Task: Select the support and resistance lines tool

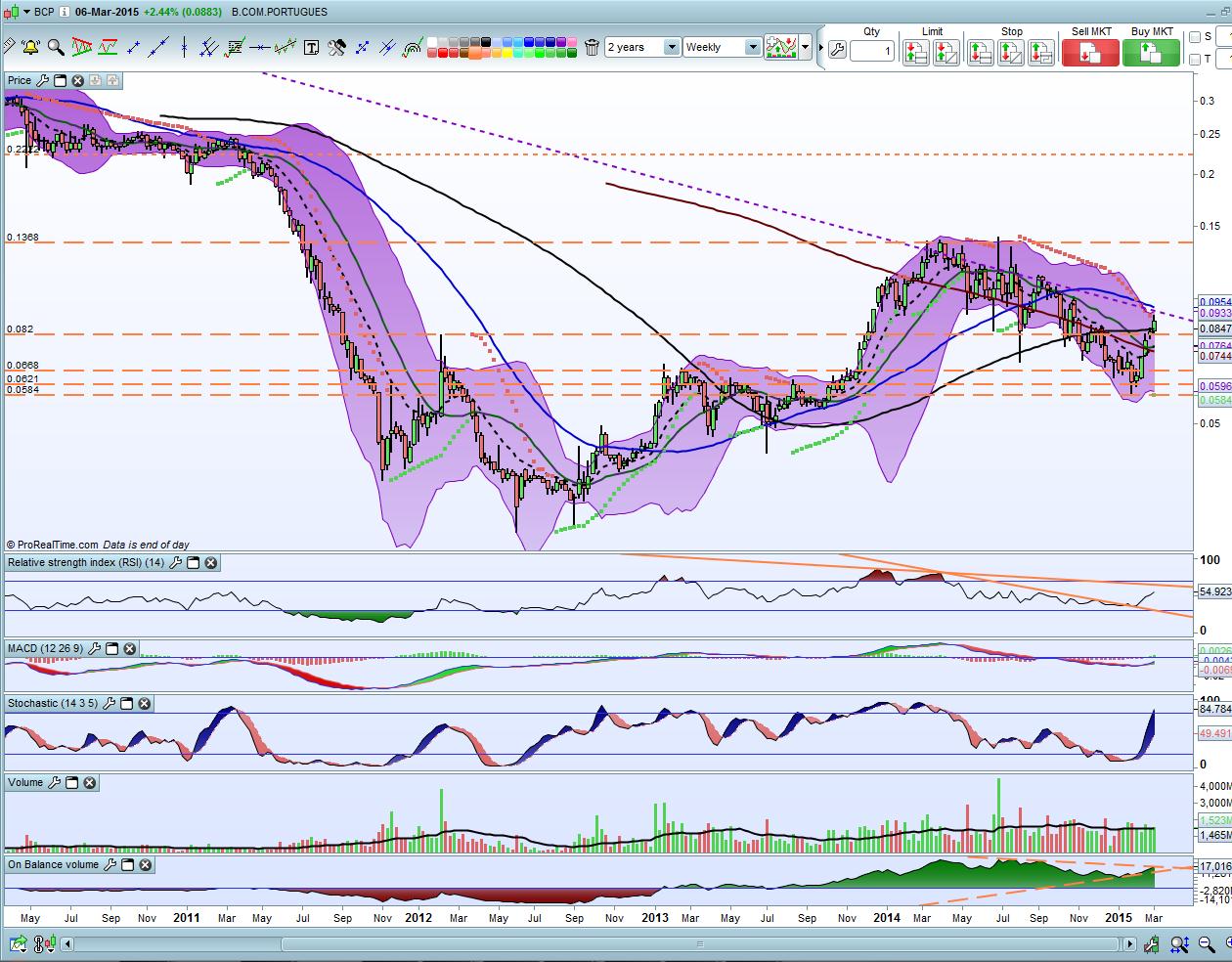Action: point(108,47)
